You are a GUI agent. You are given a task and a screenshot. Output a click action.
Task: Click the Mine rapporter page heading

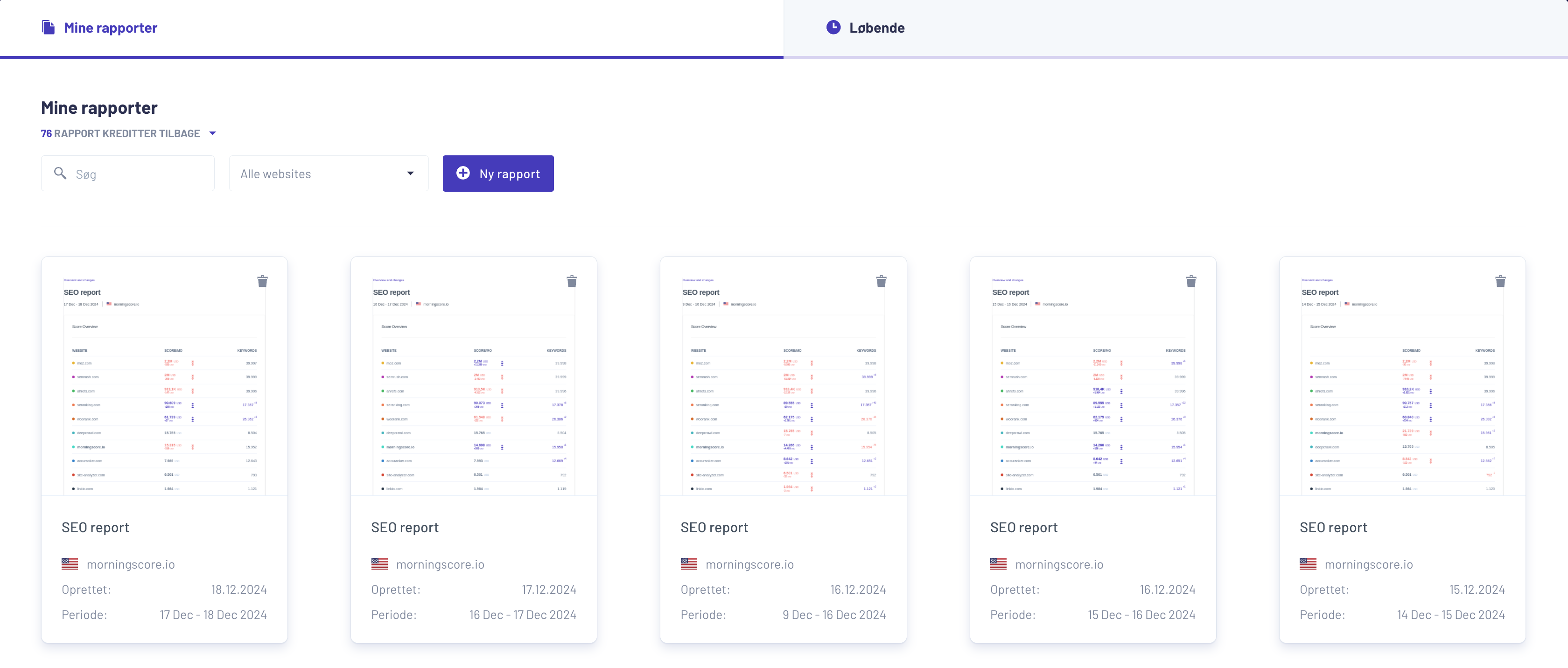point(99,108)
